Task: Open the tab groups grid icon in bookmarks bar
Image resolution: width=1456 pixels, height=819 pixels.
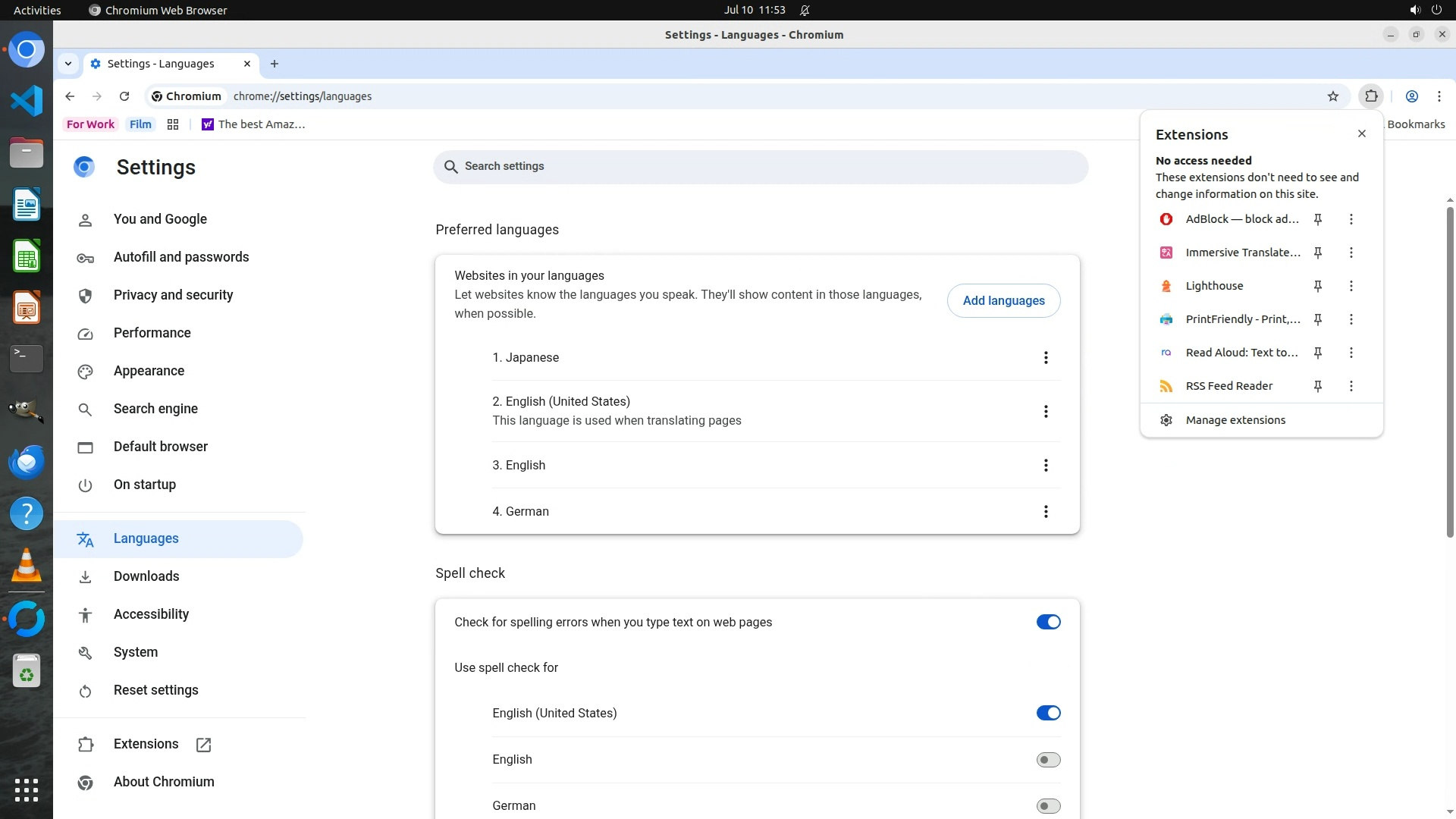Action: (x=173, y=124)
